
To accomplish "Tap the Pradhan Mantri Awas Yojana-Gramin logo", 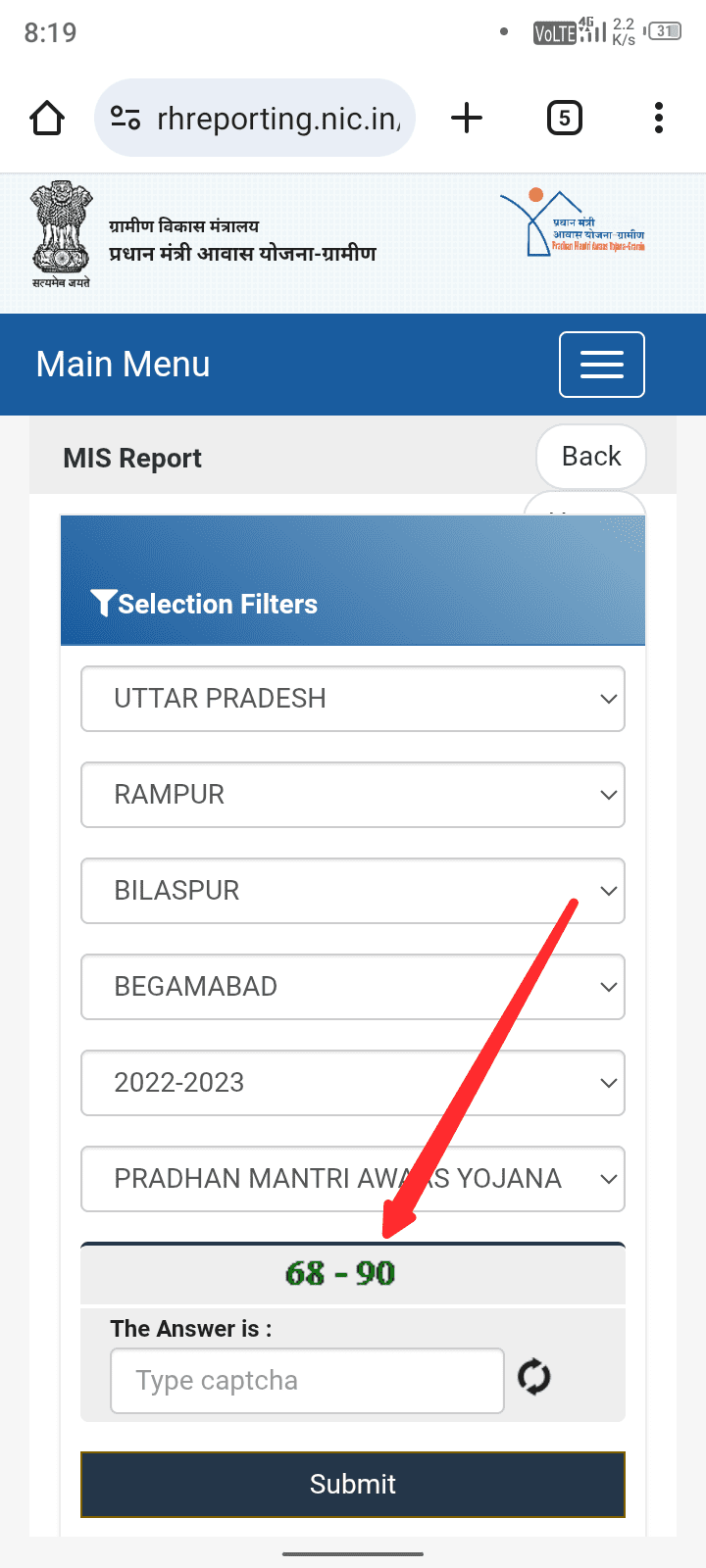I will [573, 223].
